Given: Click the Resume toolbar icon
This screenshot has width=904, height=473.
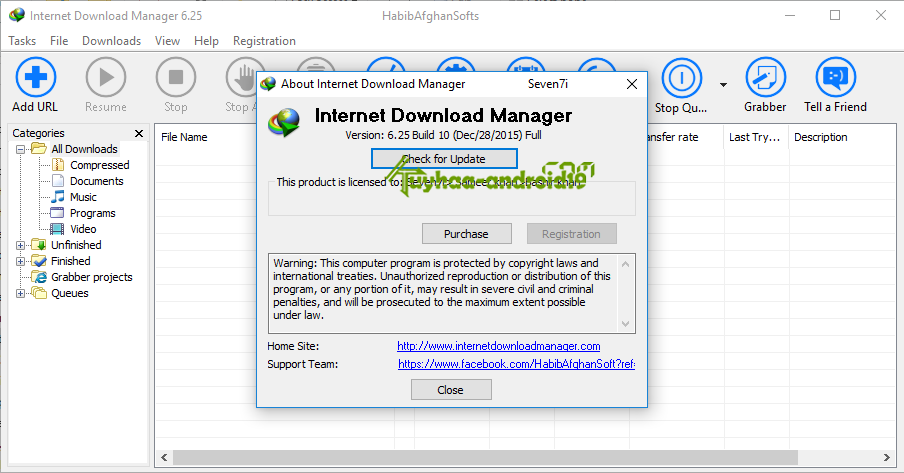Looking at the screenshot, I should click(106, 77).
